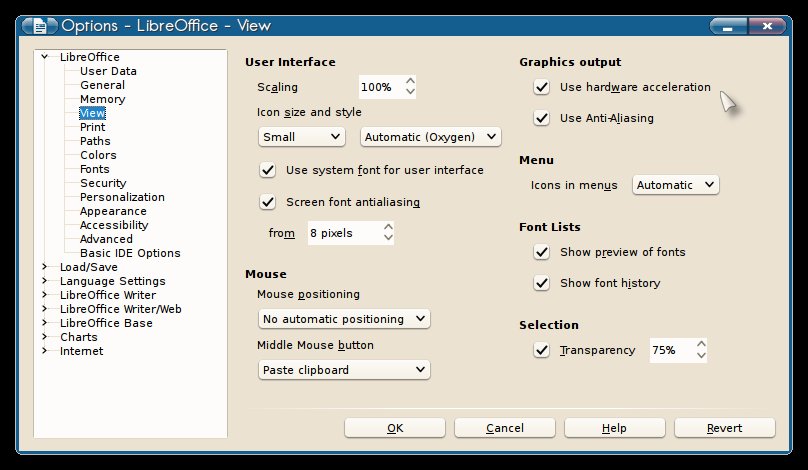Click the OK button
The width and height of the screenshot is (808, 470).
click(394, 428)
